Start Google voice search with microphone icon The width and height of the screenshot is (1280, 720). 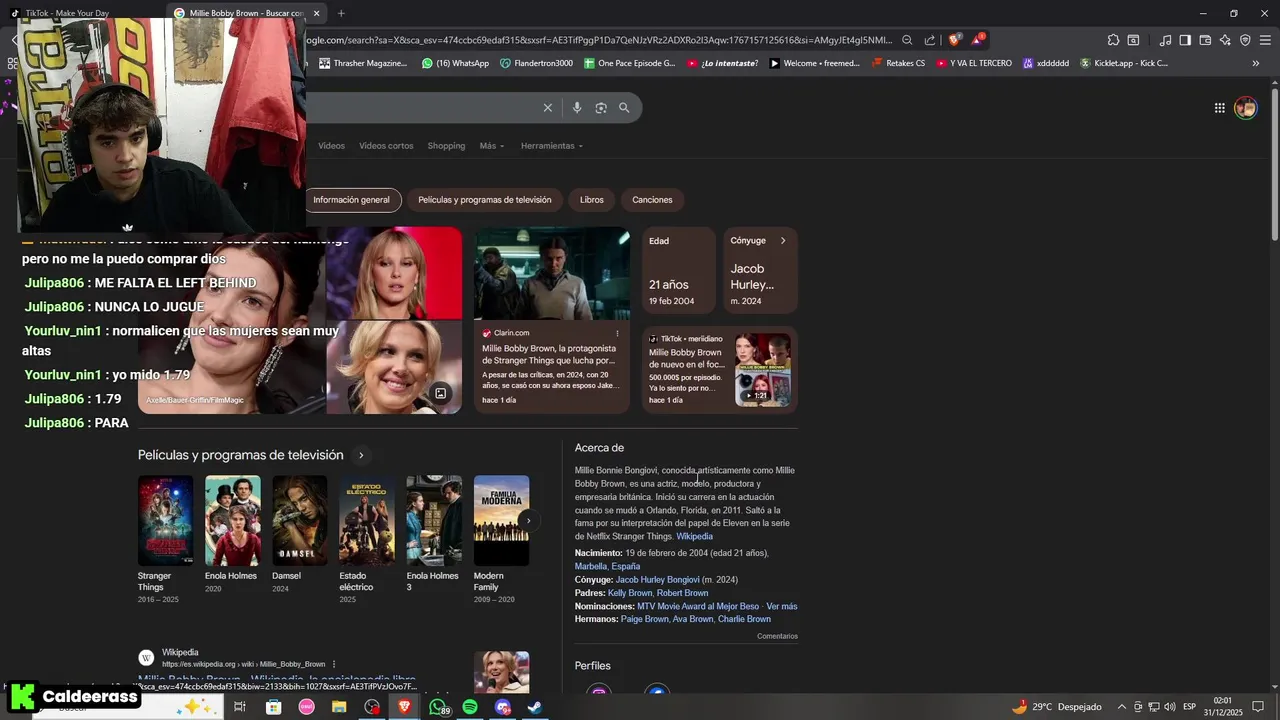[x=577, y=108]
